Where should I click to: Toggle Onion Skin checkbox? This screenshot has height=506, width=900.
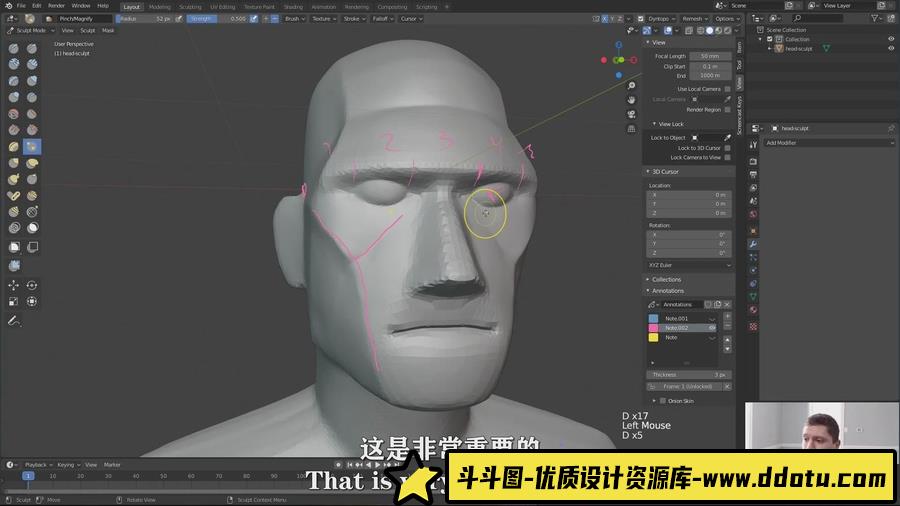pos(663,401)
